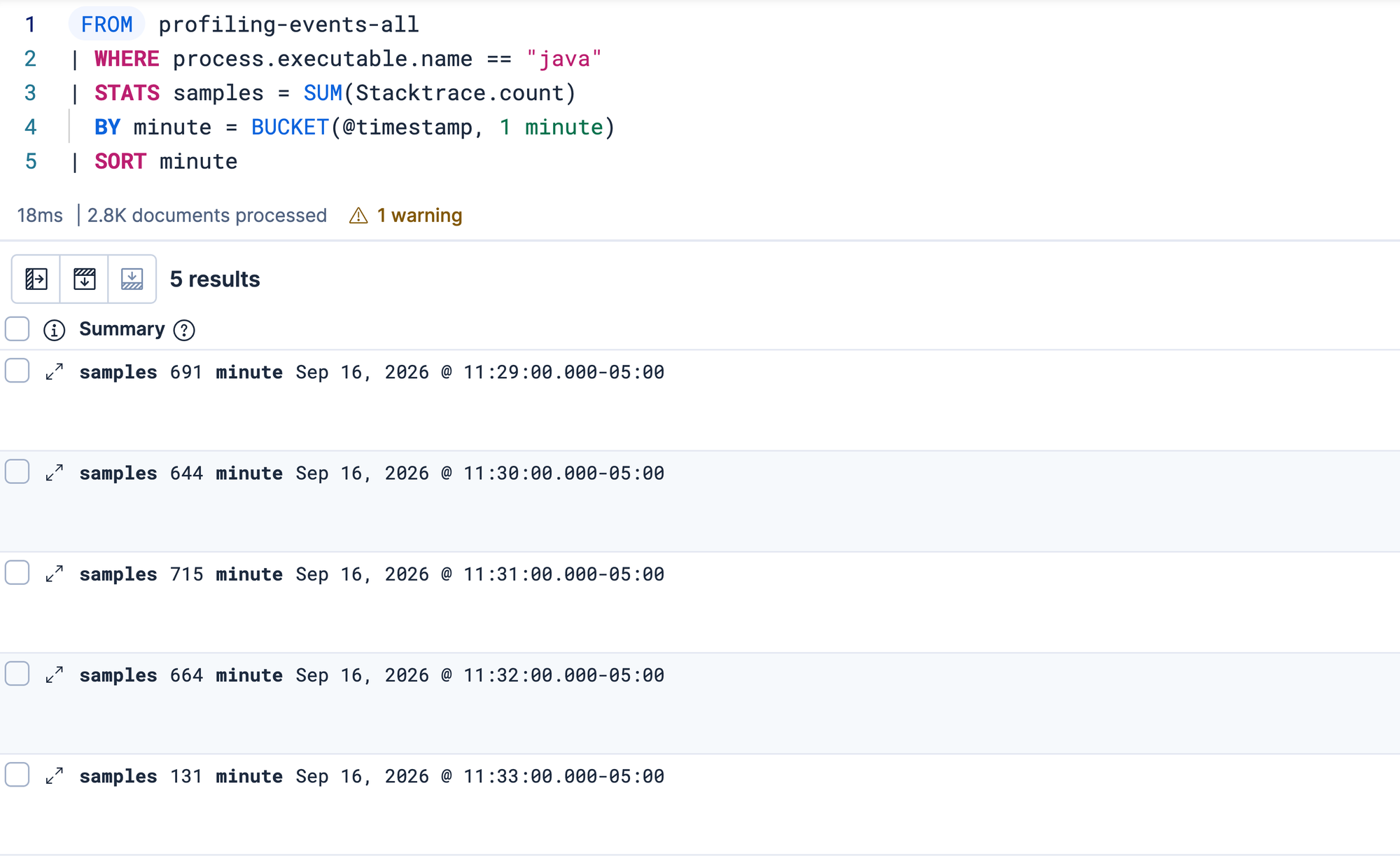Viewport: 1400px width, 858px height.
Task: Expand the row with samples 715
Action: tap(55, 574)
